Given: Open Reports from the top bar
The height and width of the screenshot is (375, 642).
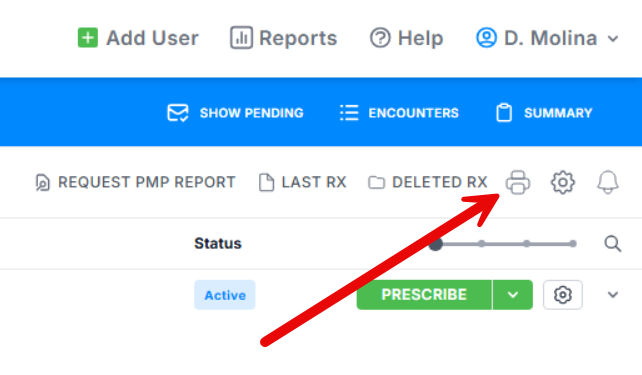Looking at the screenshot, I should click(x=283, y=38).
